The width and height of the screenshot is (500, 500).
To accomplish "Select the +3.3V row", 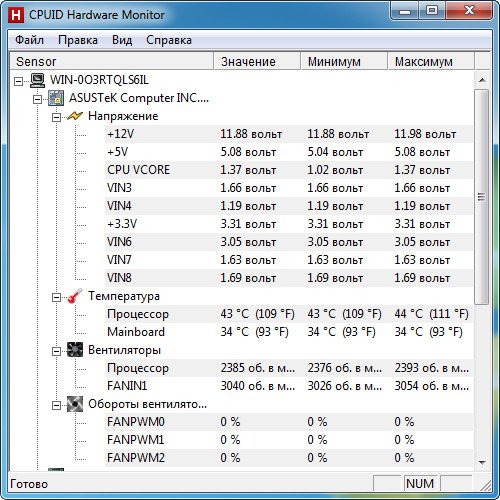I will [x=289, y=224].
